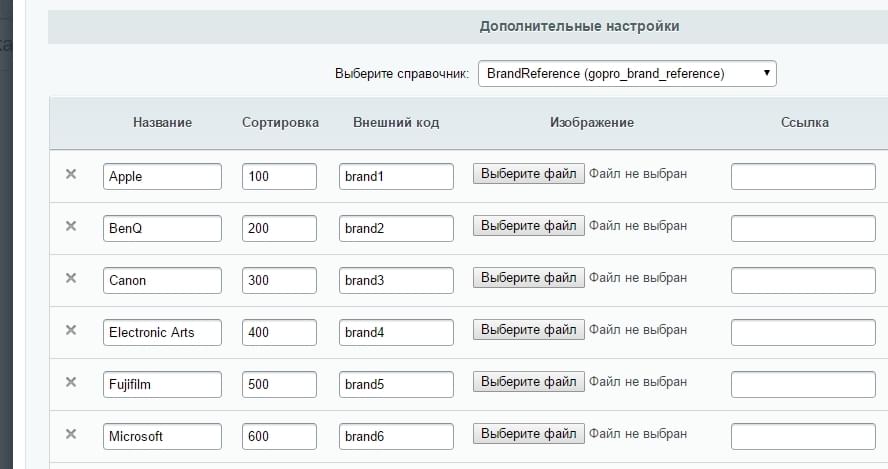Remove the Fujifilm entry using its X

[x=71, y=382]
